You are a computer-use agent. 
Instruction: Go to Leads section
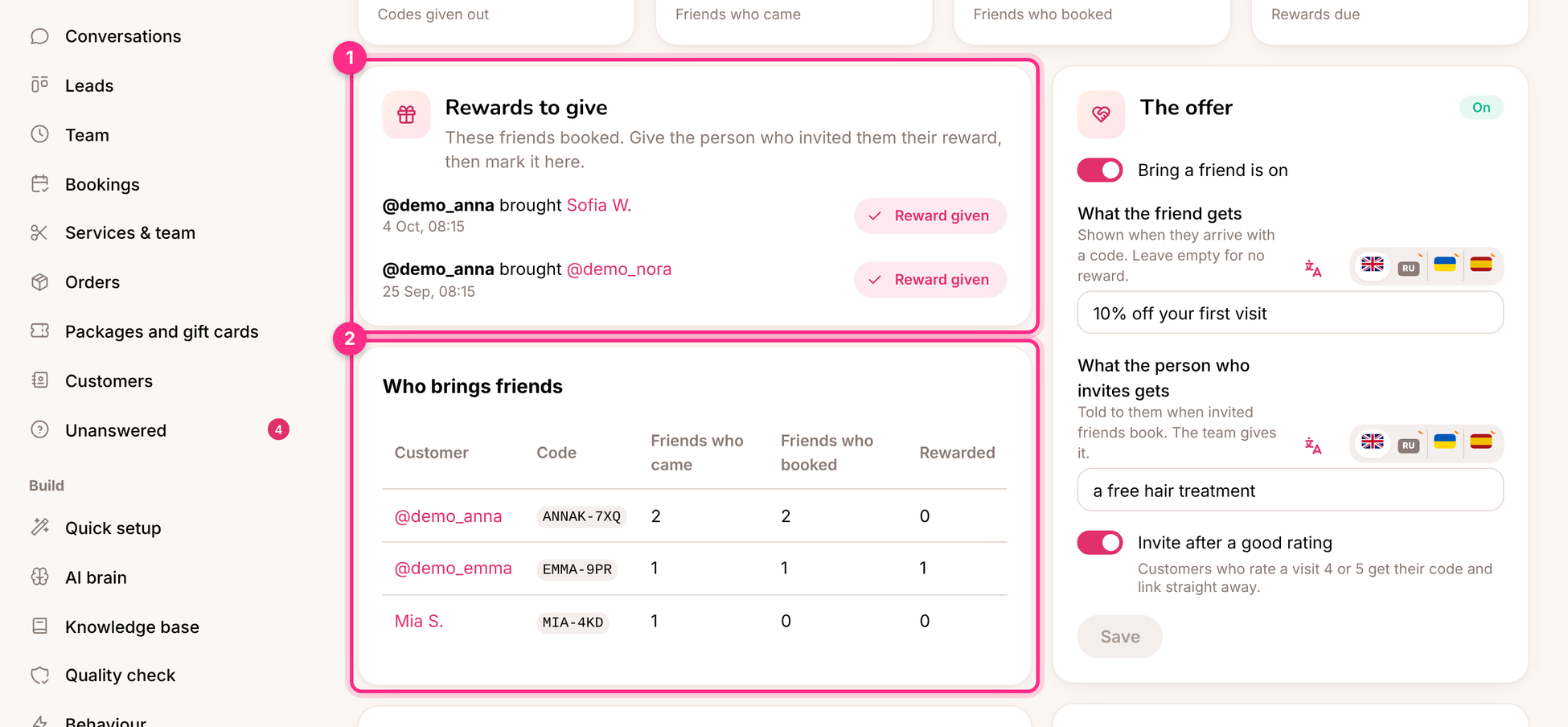click(89, 85)
